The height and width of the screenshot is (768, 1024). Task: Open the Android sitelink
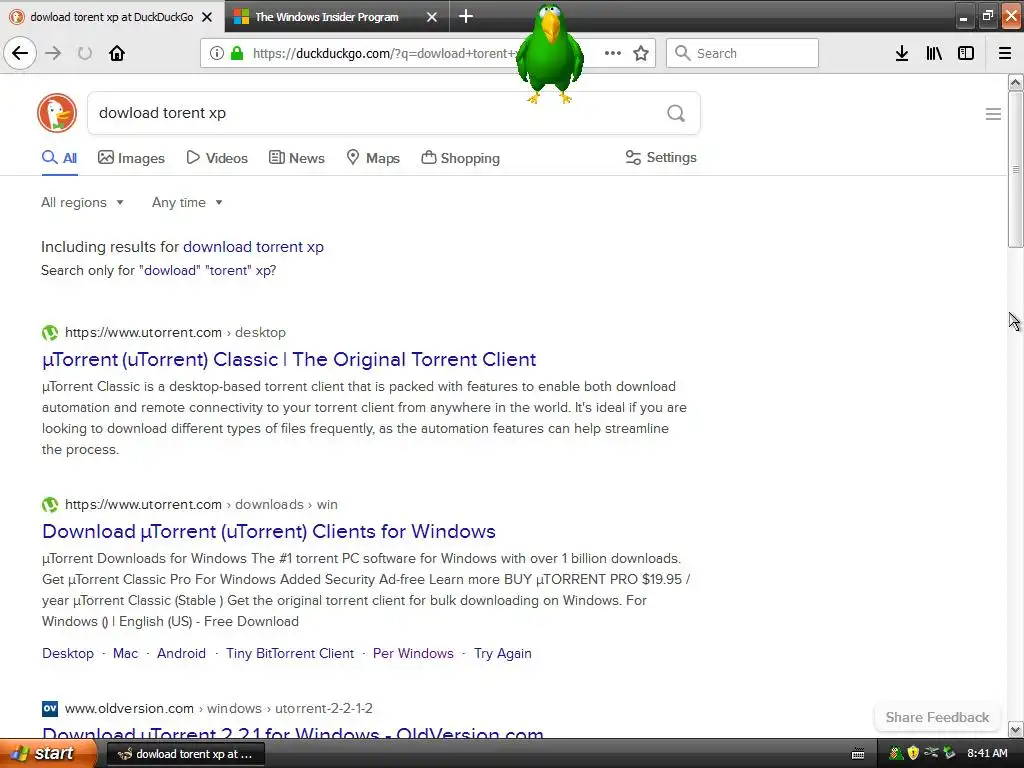pyautogui.click(x=182, y=654)
